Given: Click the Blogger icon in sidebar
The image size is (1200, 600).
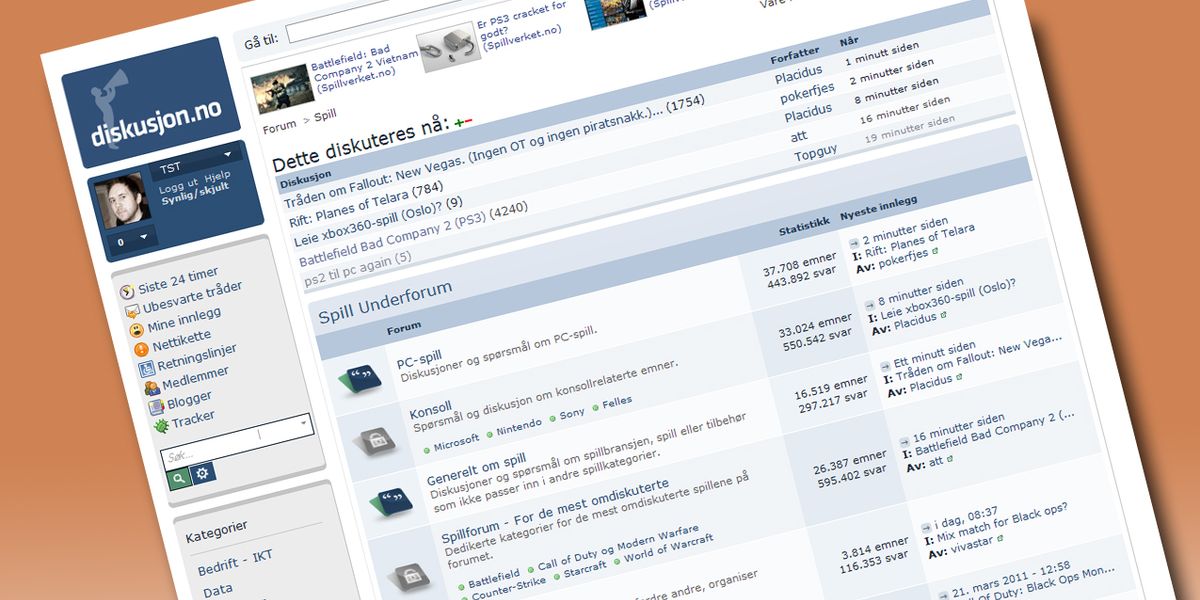Looking at the screenshot, I should [x=155, y=408].
